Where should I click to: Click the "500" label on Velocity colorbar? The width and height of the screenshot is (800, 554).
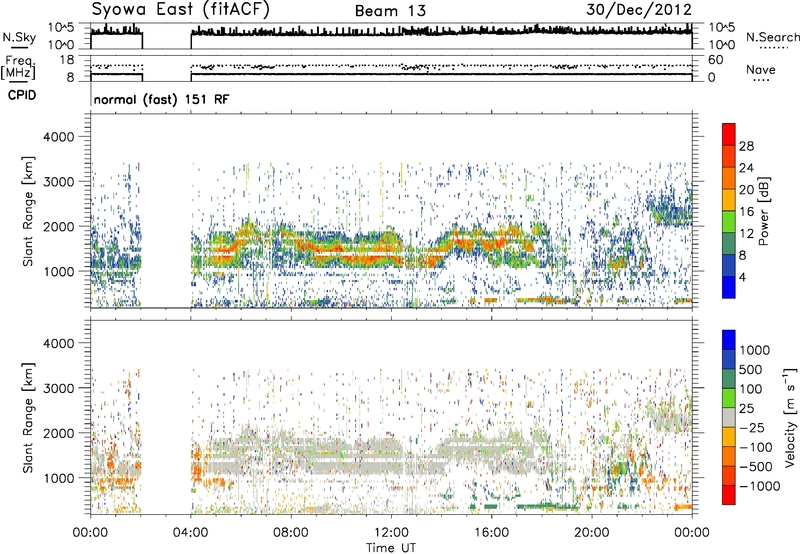coord(750,370)
